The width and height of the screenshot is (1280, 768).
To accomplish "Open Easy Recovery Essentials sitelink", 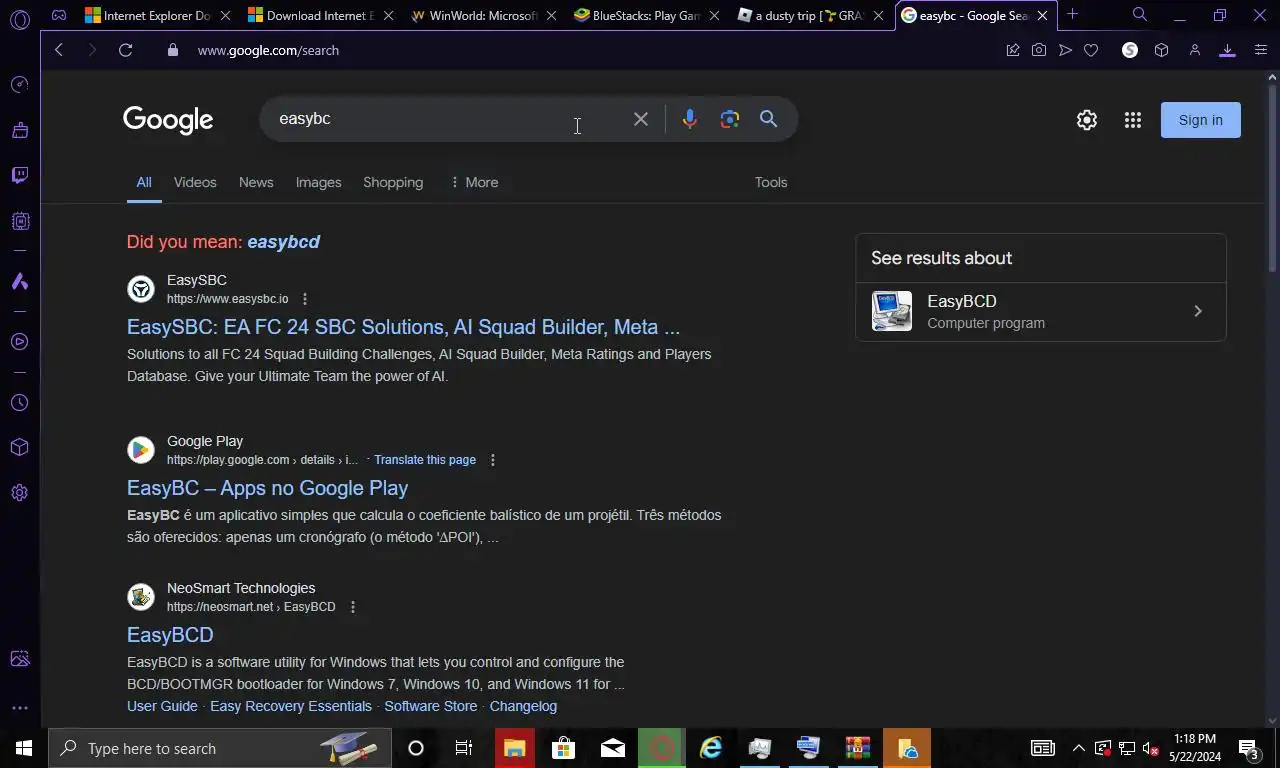I will [x=291, y=706].
